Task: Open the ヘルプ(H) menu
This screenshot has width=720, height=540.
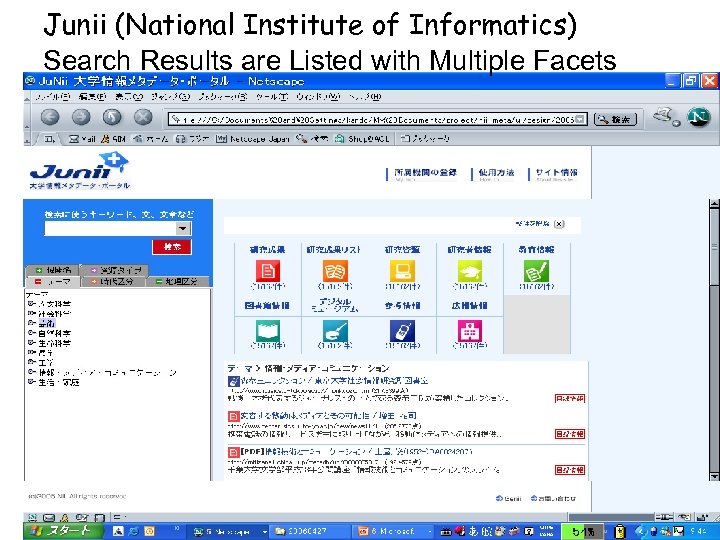Action: pyautogui.click(x=365, y=97)
